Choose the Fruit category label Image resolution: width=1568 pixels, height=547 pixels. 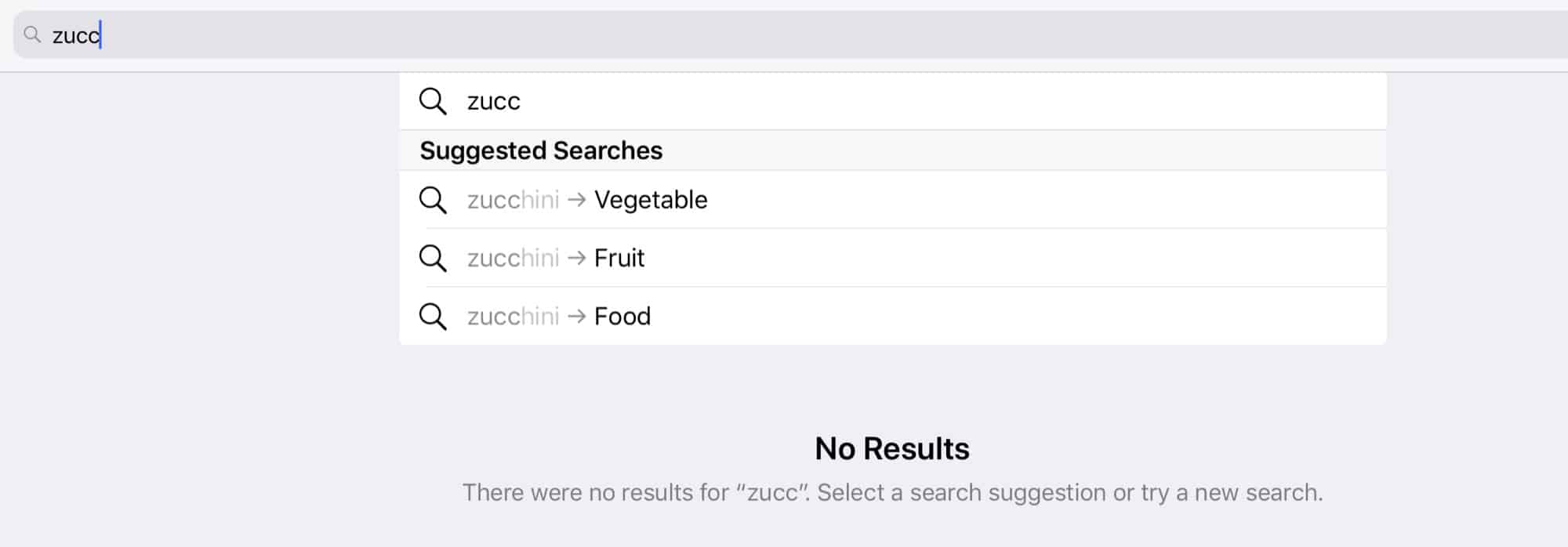coord(619,258)
